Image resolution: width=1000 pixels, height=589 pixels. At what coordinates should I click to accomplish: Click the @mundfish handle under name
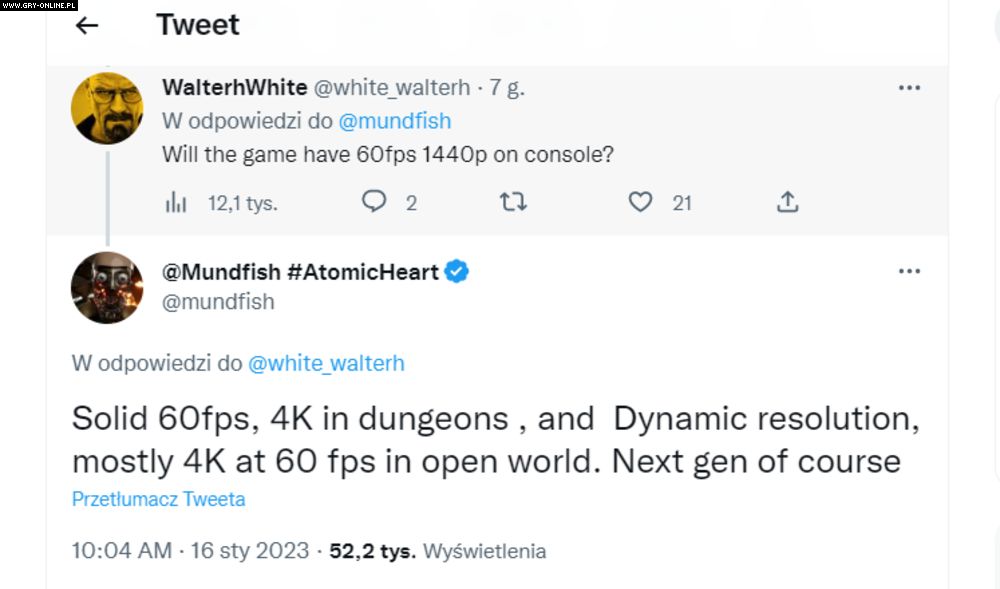pos(218,301)
